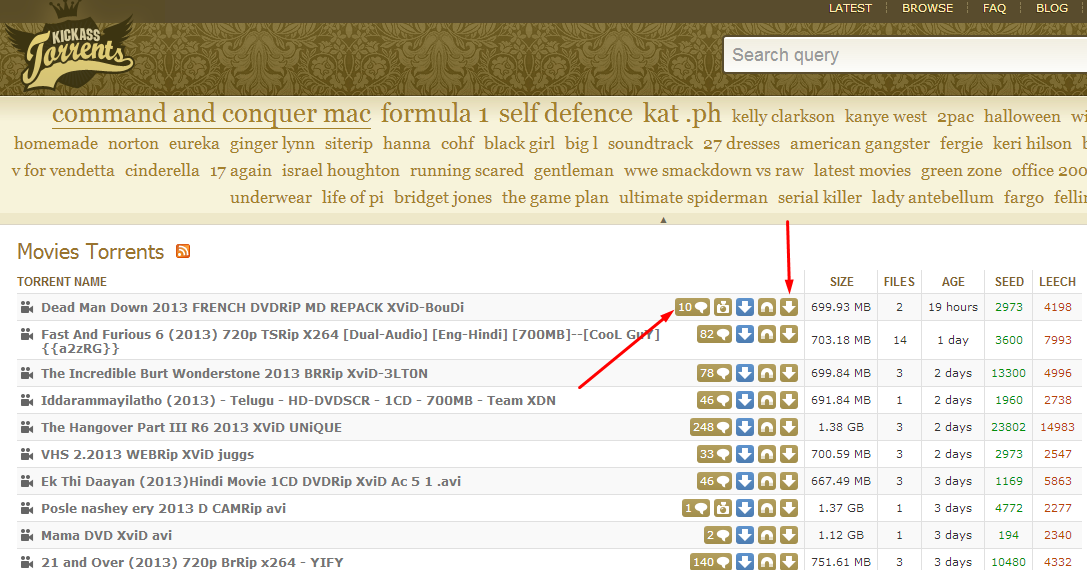
Task: Focus the Search query field
Action: pos(905,55)
